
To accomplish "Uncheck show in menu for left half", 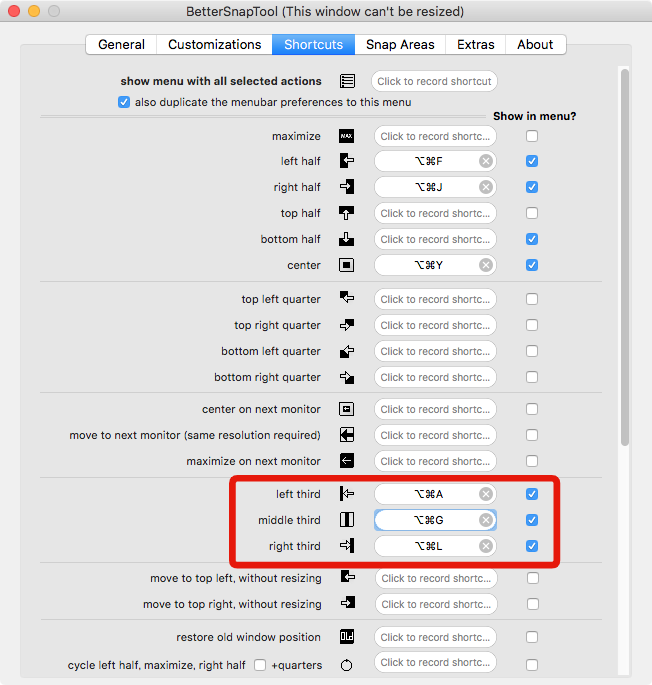I will (532, 161).
